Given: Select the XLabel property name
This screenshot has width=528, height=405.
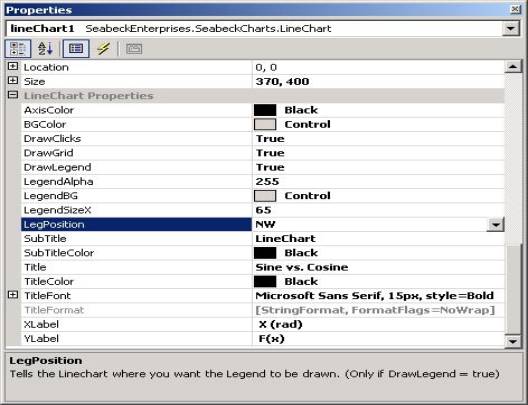Looking at the screenshot, I should pos(41,325).
